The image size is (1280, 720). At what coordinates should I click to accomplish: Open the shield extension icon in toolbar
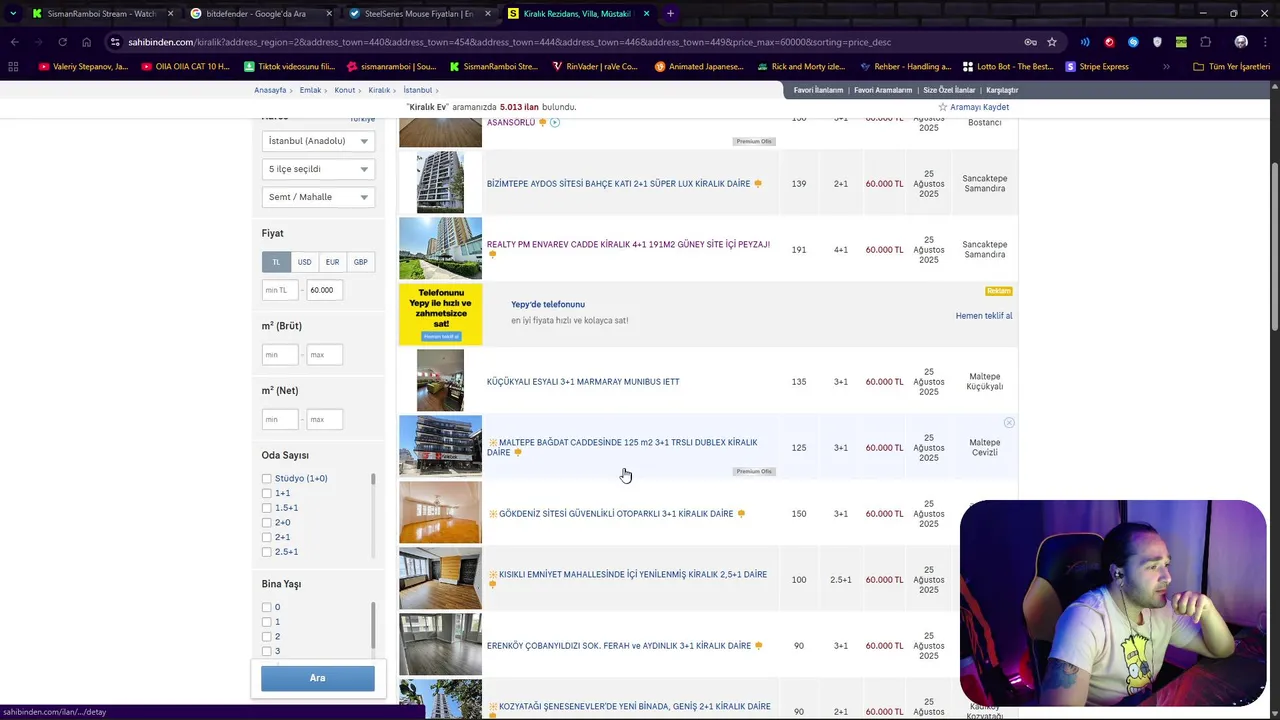pyautogui.click(x=1157, y=42)
